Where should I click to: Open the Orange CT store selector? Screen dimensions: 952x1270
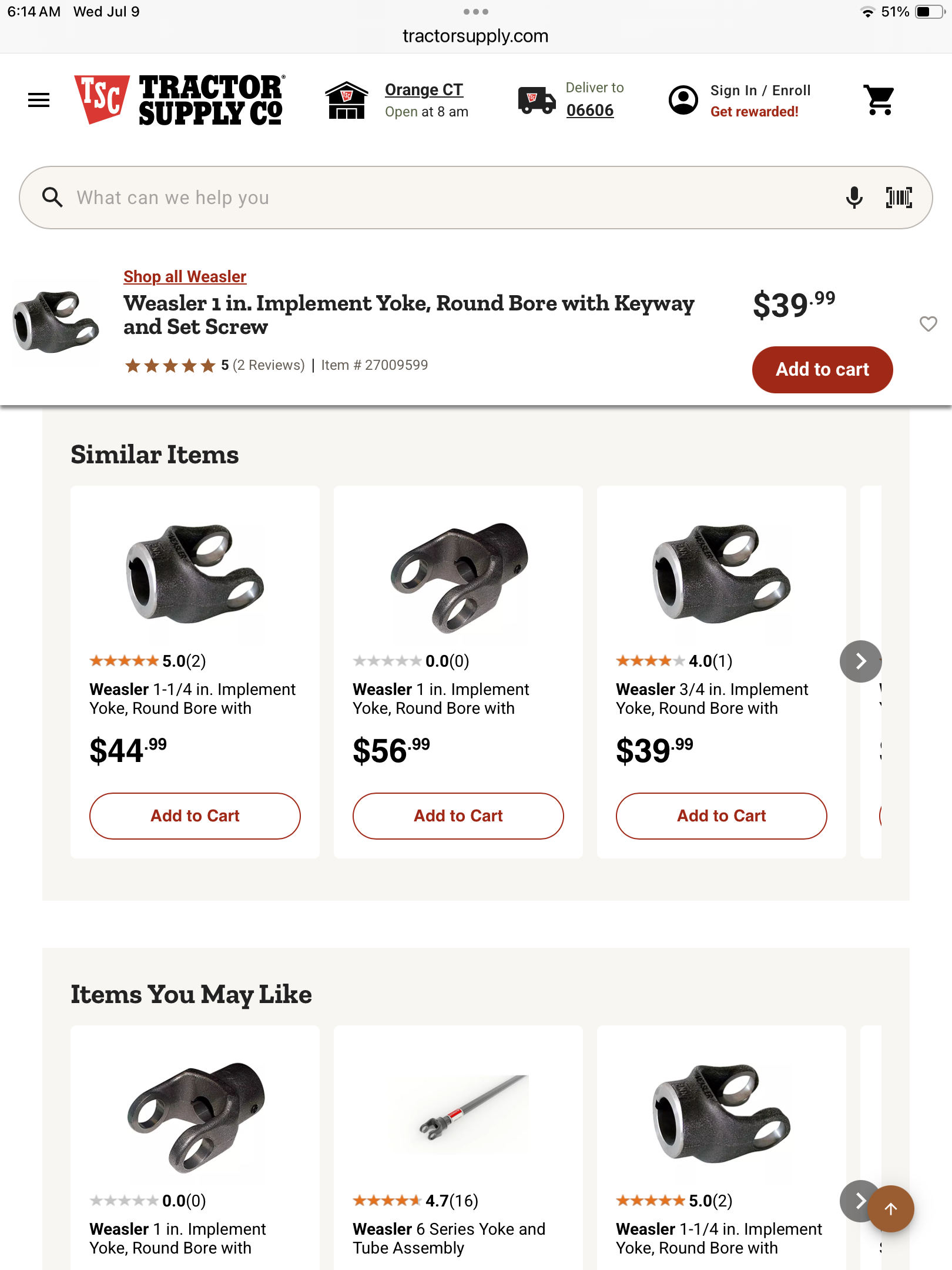click(424, 90)
